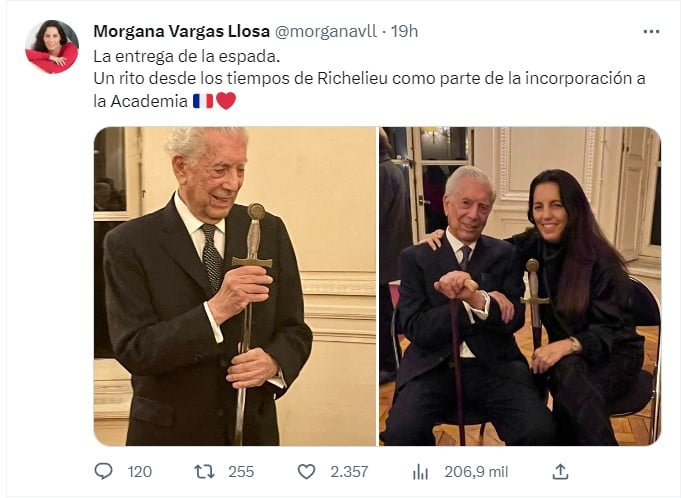The width and height of the screenshot is (681, 498).
Task: Open the view analytics bar chart icon
Action: [421, 471]
